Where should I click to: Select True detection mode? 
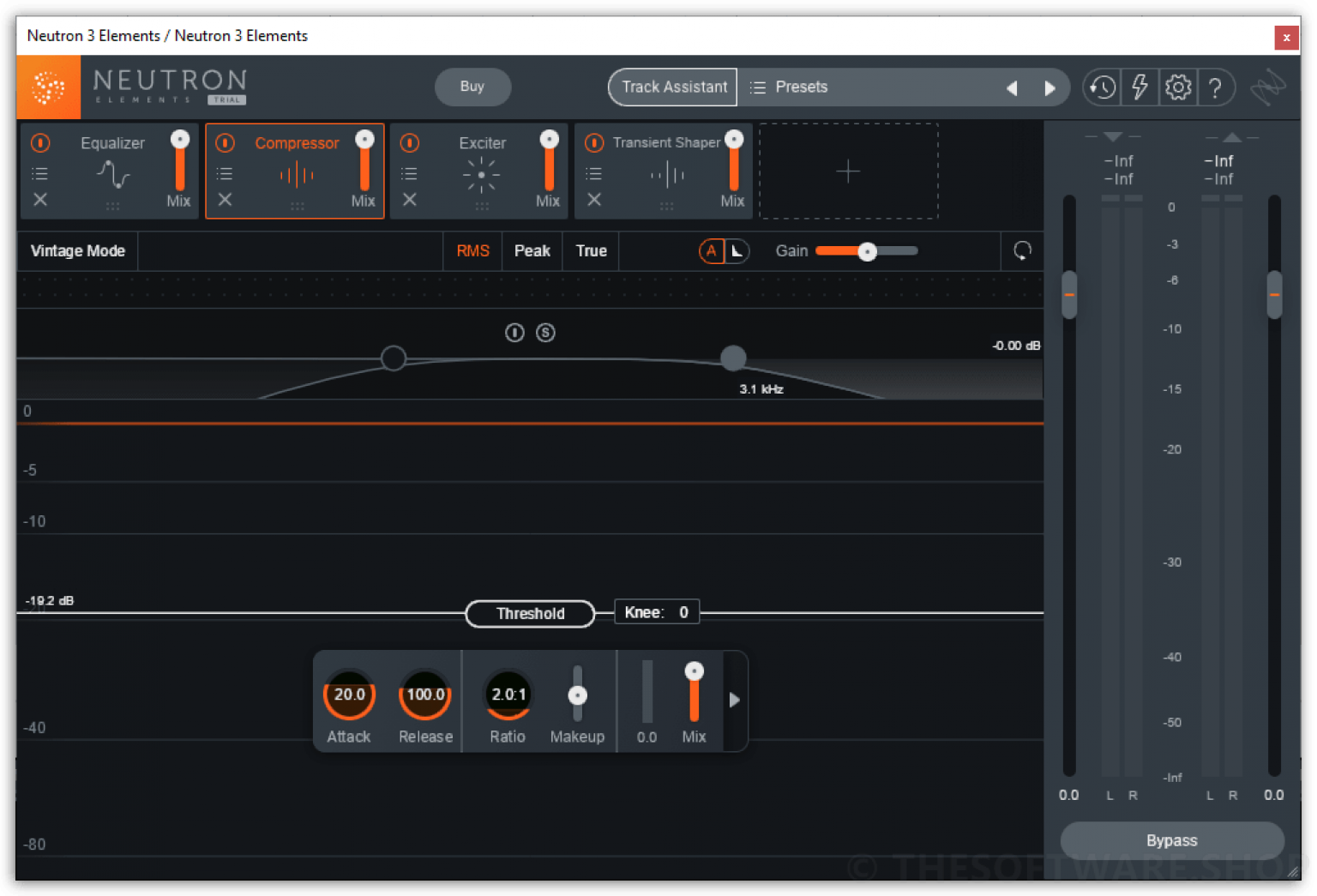point(592,251)
